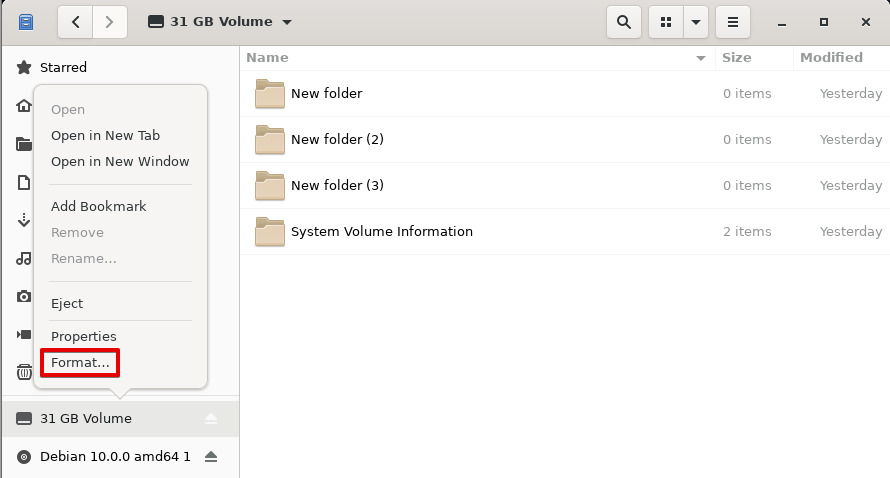Open the 31 GB Volume path dropdown
890x478 pixels.
(220, 22)
